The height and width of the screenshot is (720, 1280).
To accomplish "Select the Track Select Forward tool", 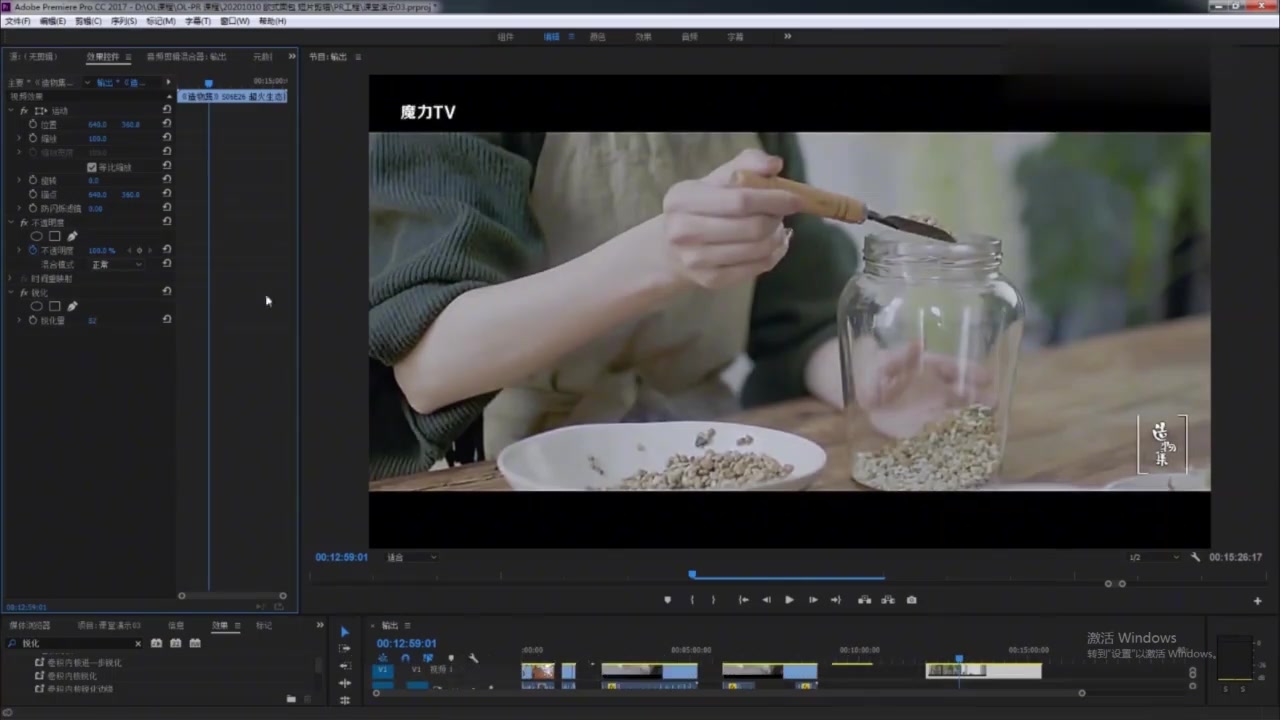I will (x=345, y=649).
